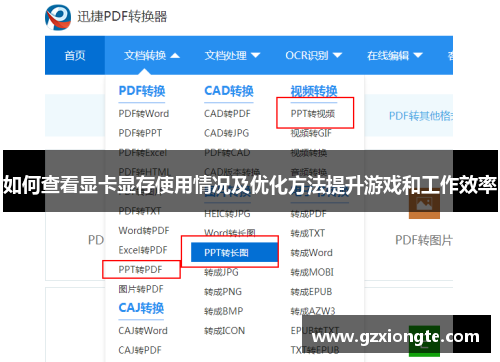The width and height of the screenshot is (500, 362).
Task: Select 转成BMP entry
Action: [223, 311]
